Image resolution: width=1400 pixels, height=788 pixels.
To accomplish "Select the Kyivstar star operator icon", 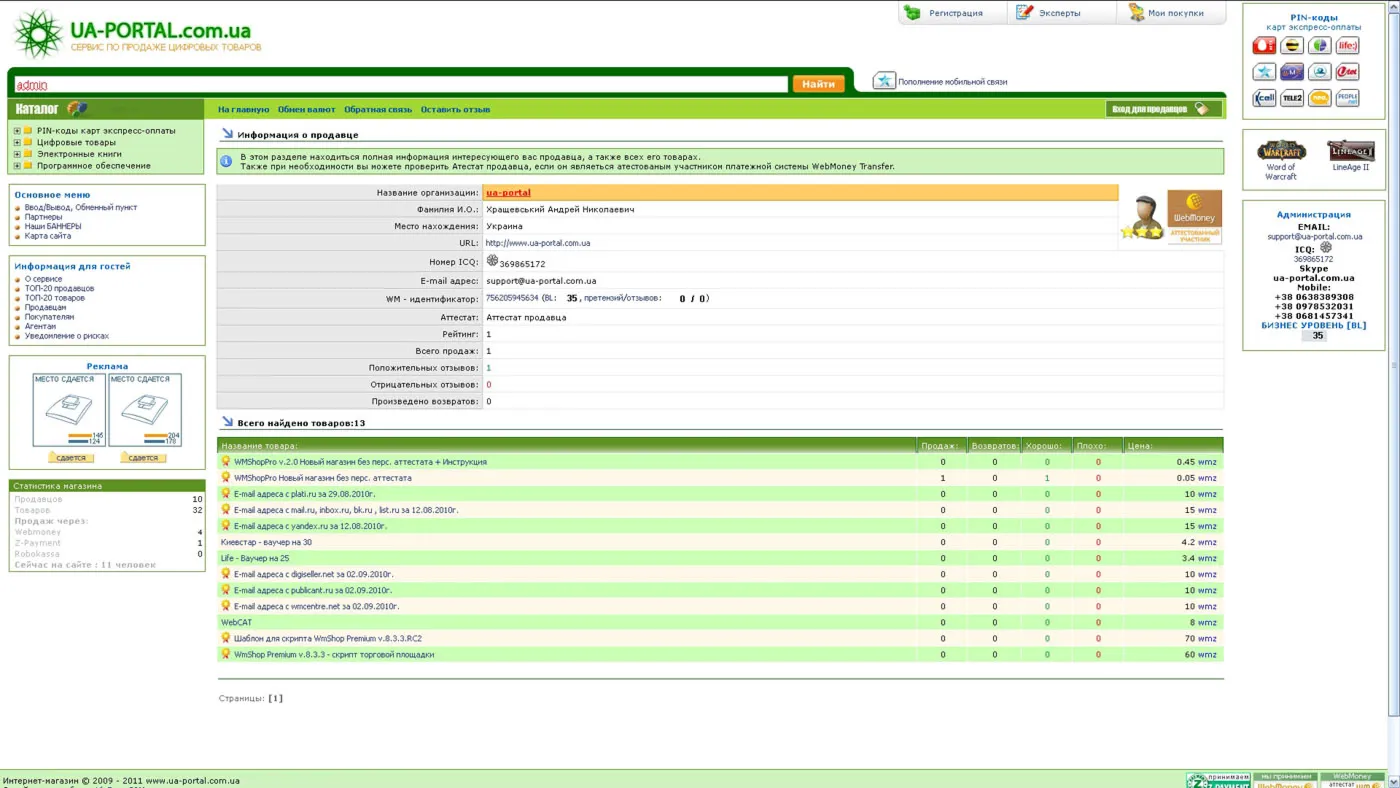I will click(1264, 72).
